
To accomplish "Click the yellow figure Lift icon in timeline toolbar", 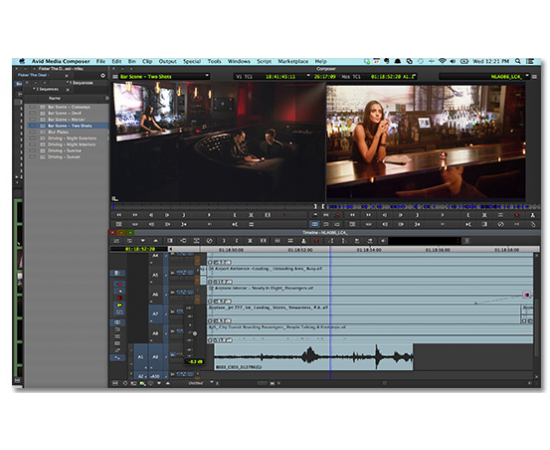I will 303,241.
